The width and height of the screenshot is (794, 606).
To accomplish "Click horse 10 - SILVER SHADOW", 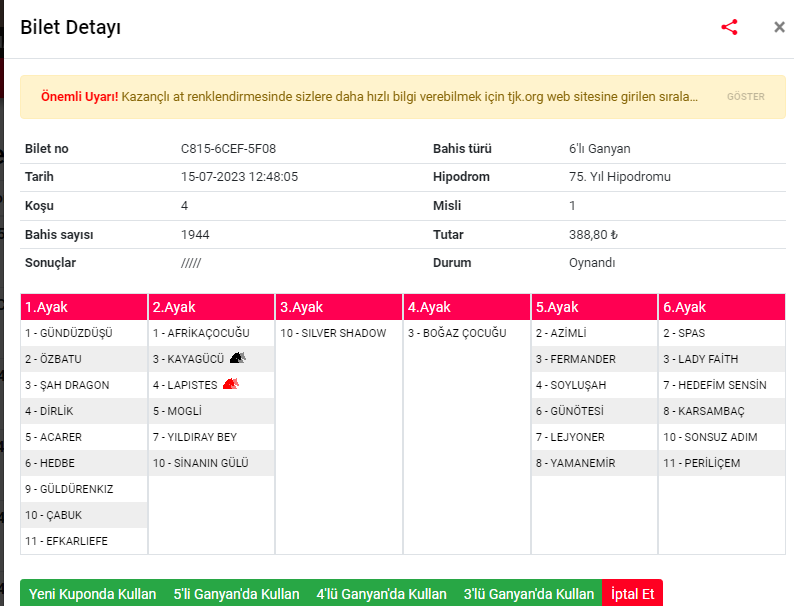I will (x=333, y=333).
